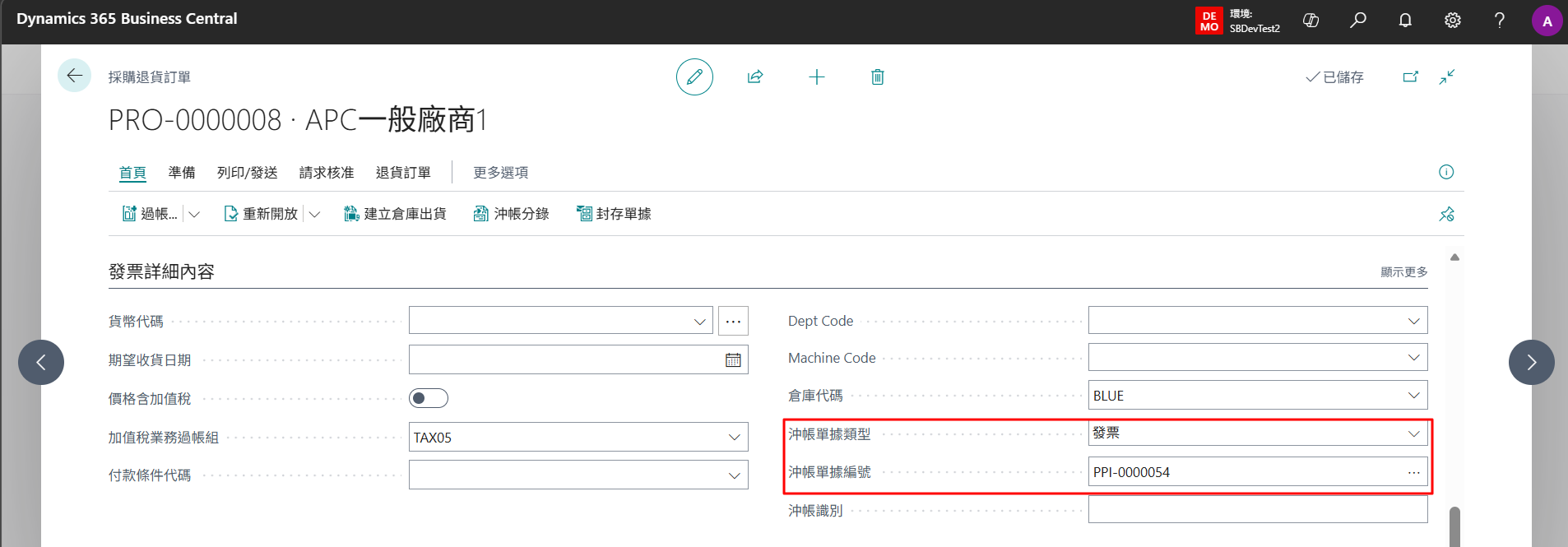Image resolution: width=1568 pixels, height=547 pixels.
Task: Delete record with trash icon
Action: pos(878,76)
